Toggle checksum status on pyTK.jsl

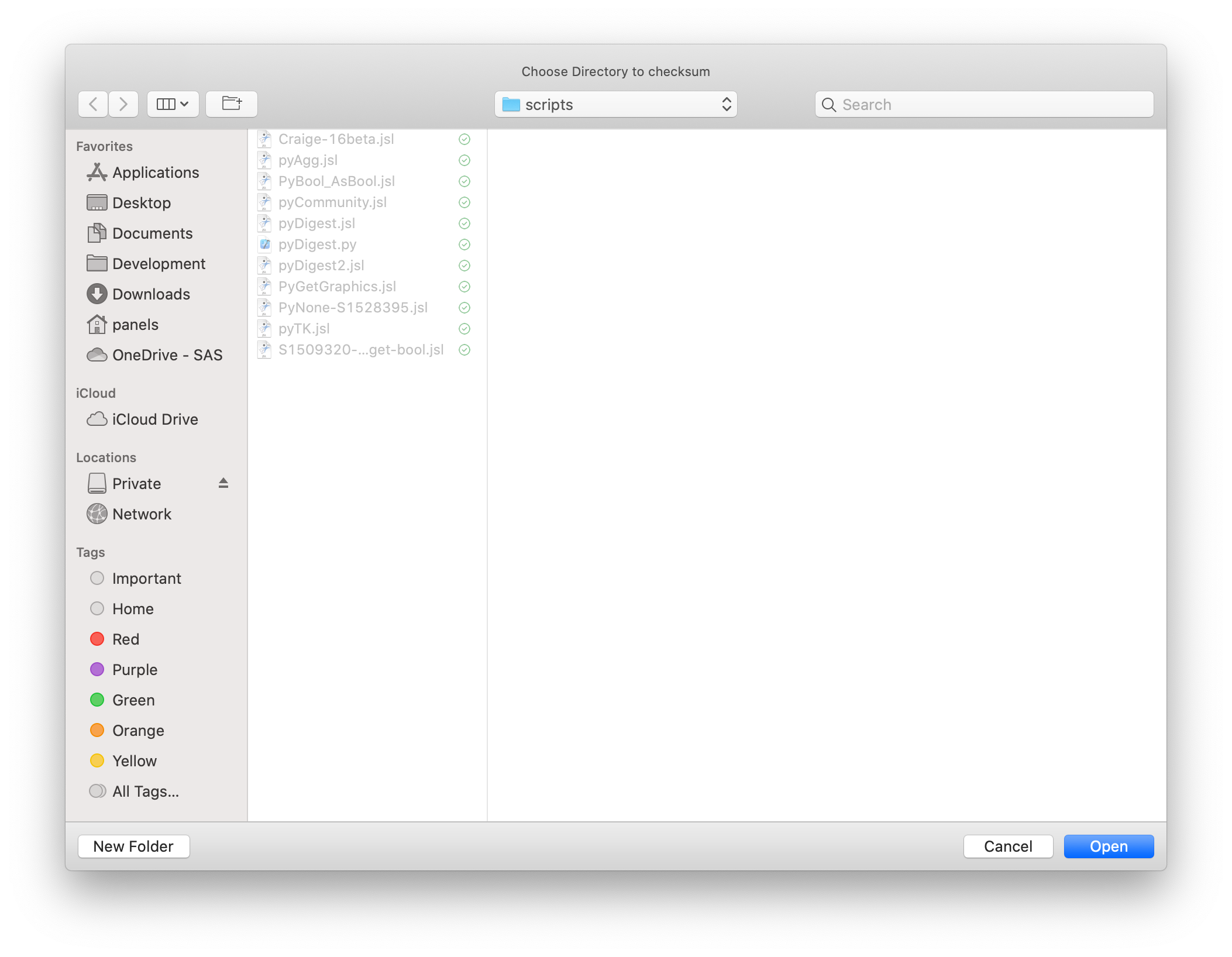[x=463, y=328]
